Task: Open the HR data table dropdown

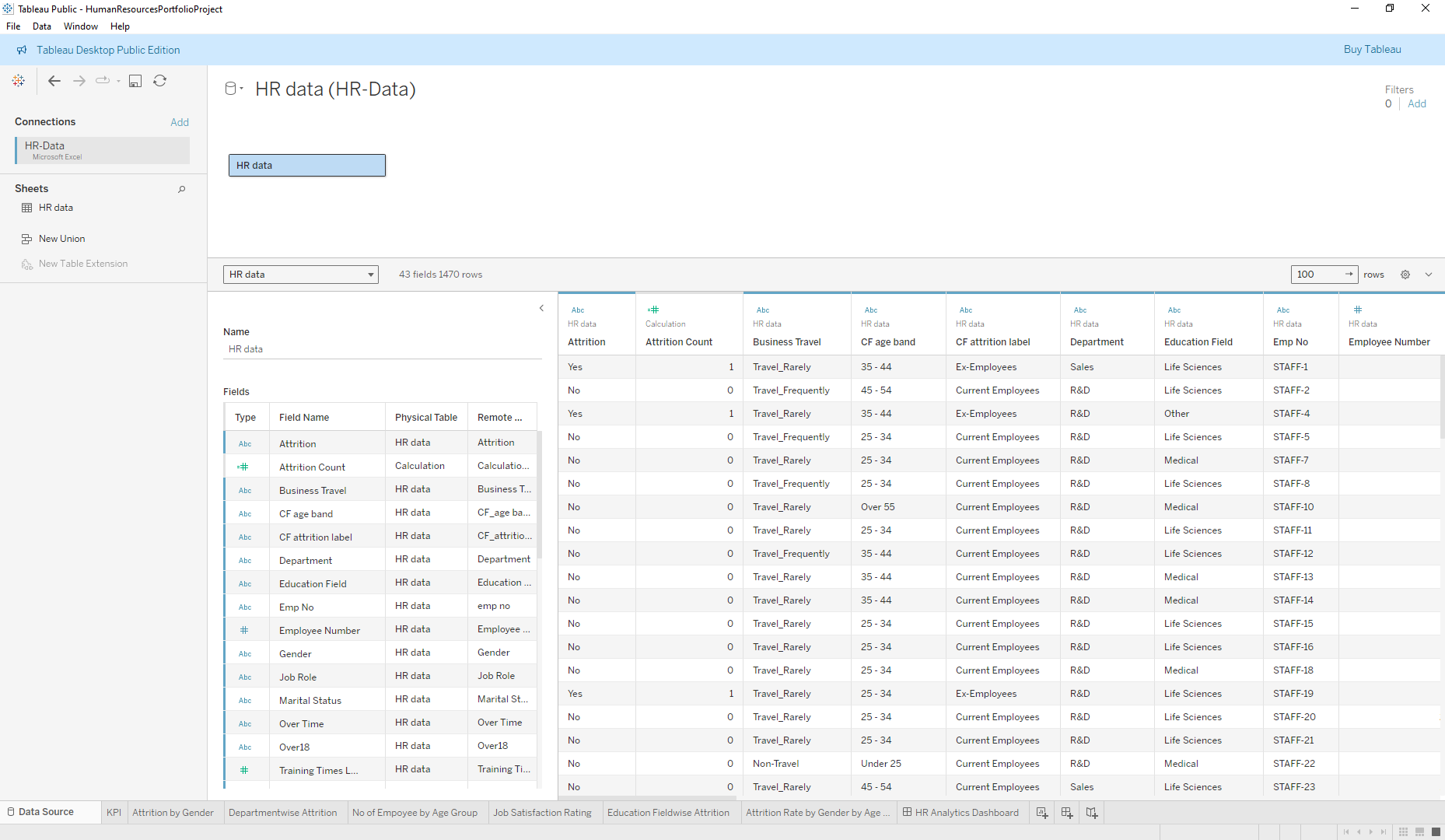Action: tap(300, 275)
